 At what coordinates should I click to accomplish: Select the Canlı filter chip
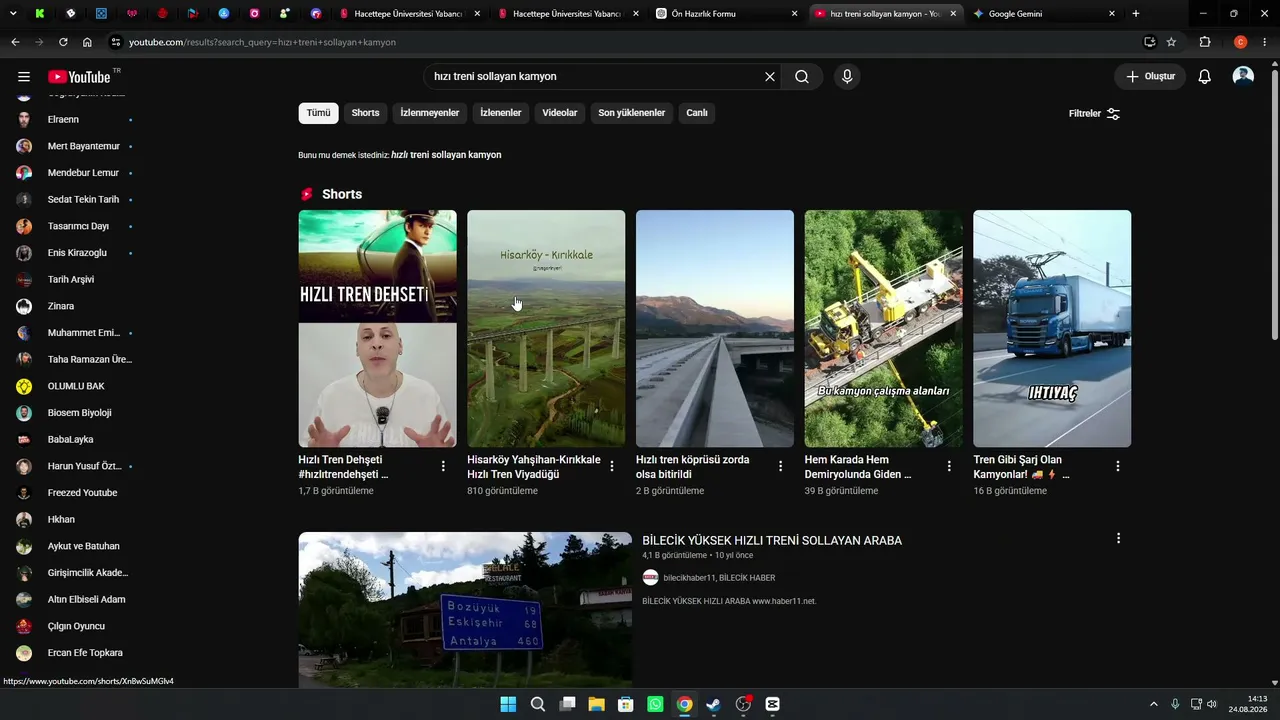point(697,113)
